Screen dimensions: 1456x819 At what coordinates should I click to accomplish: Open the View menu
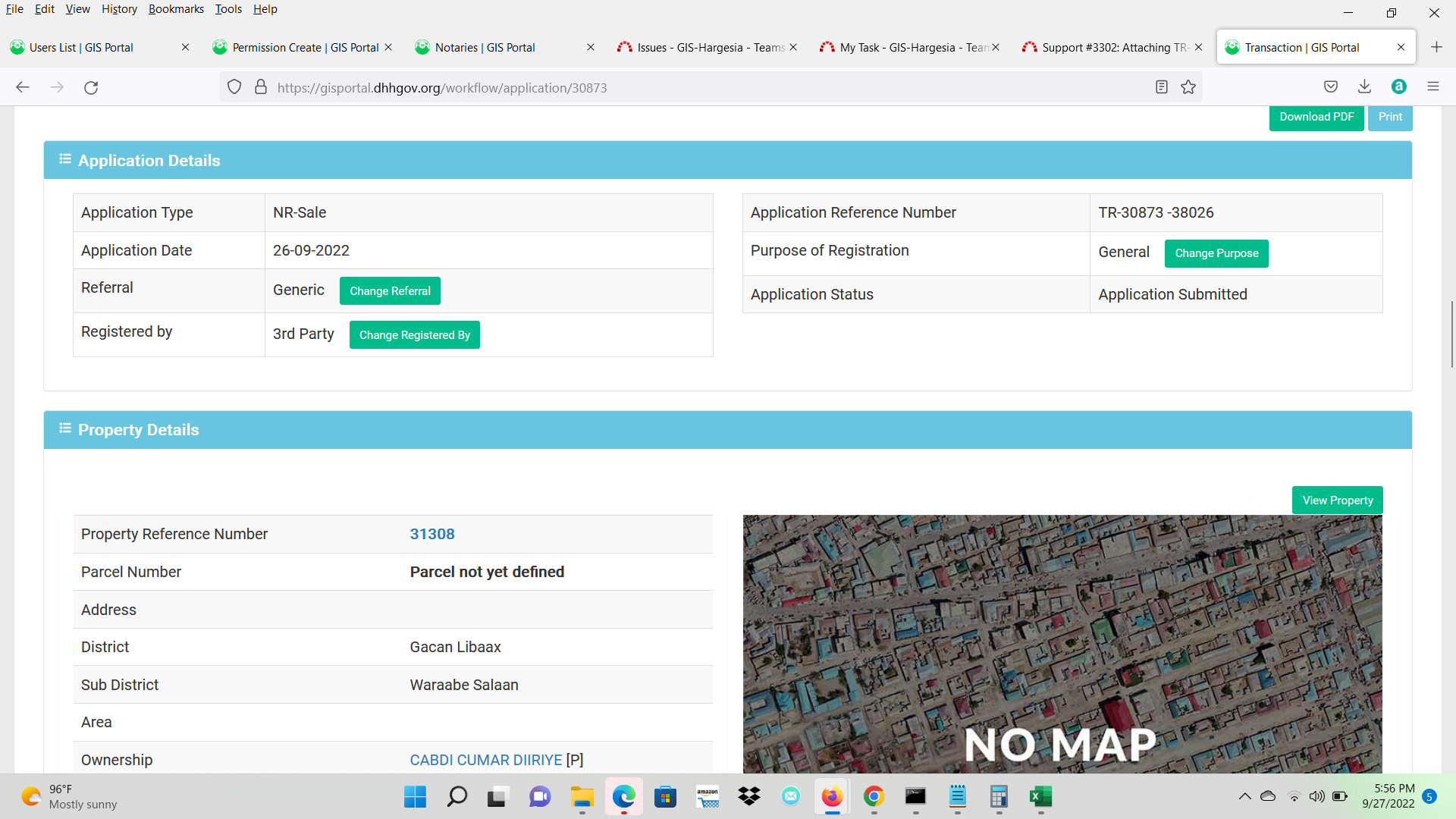77,9
